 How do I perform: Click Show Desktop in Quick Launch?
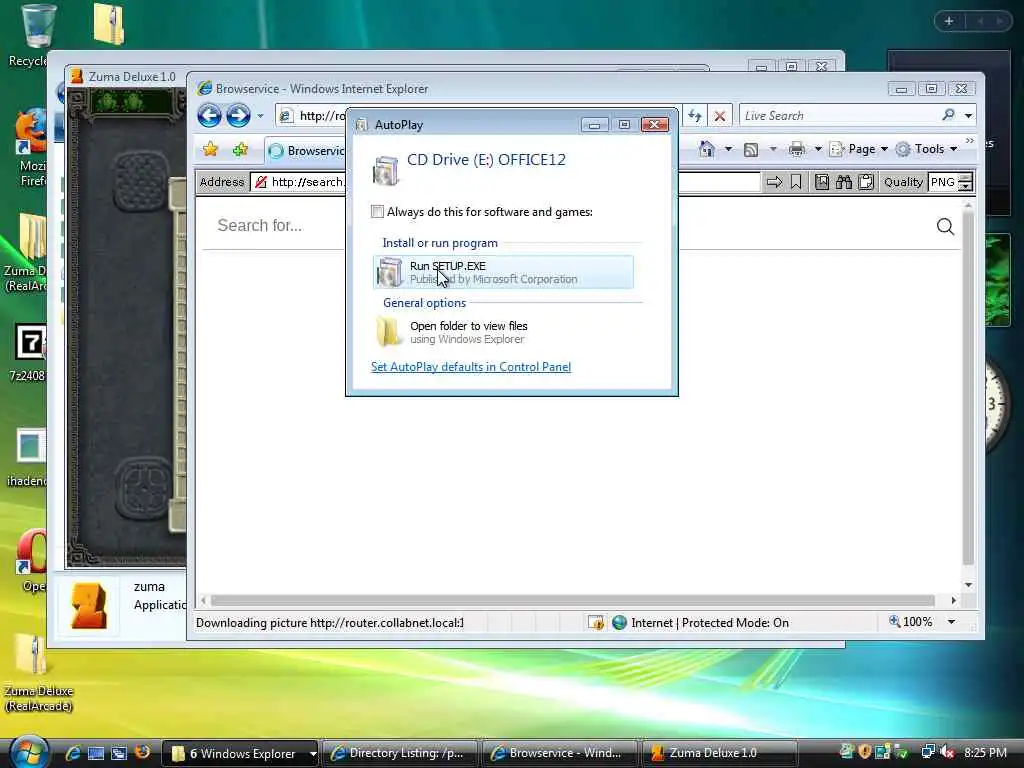pos(96,753)
